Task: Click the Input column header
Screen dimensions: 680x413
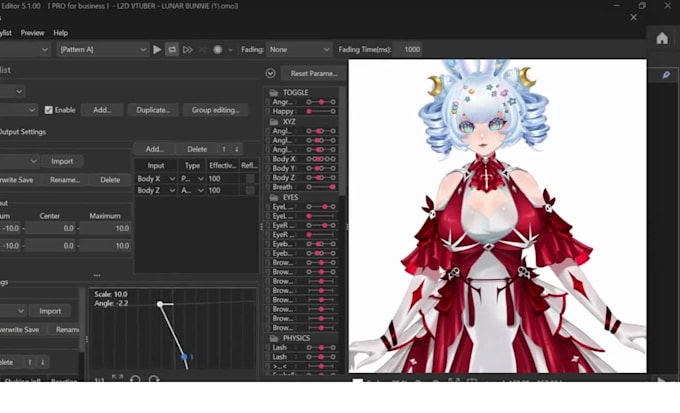Action: point(156,165)
